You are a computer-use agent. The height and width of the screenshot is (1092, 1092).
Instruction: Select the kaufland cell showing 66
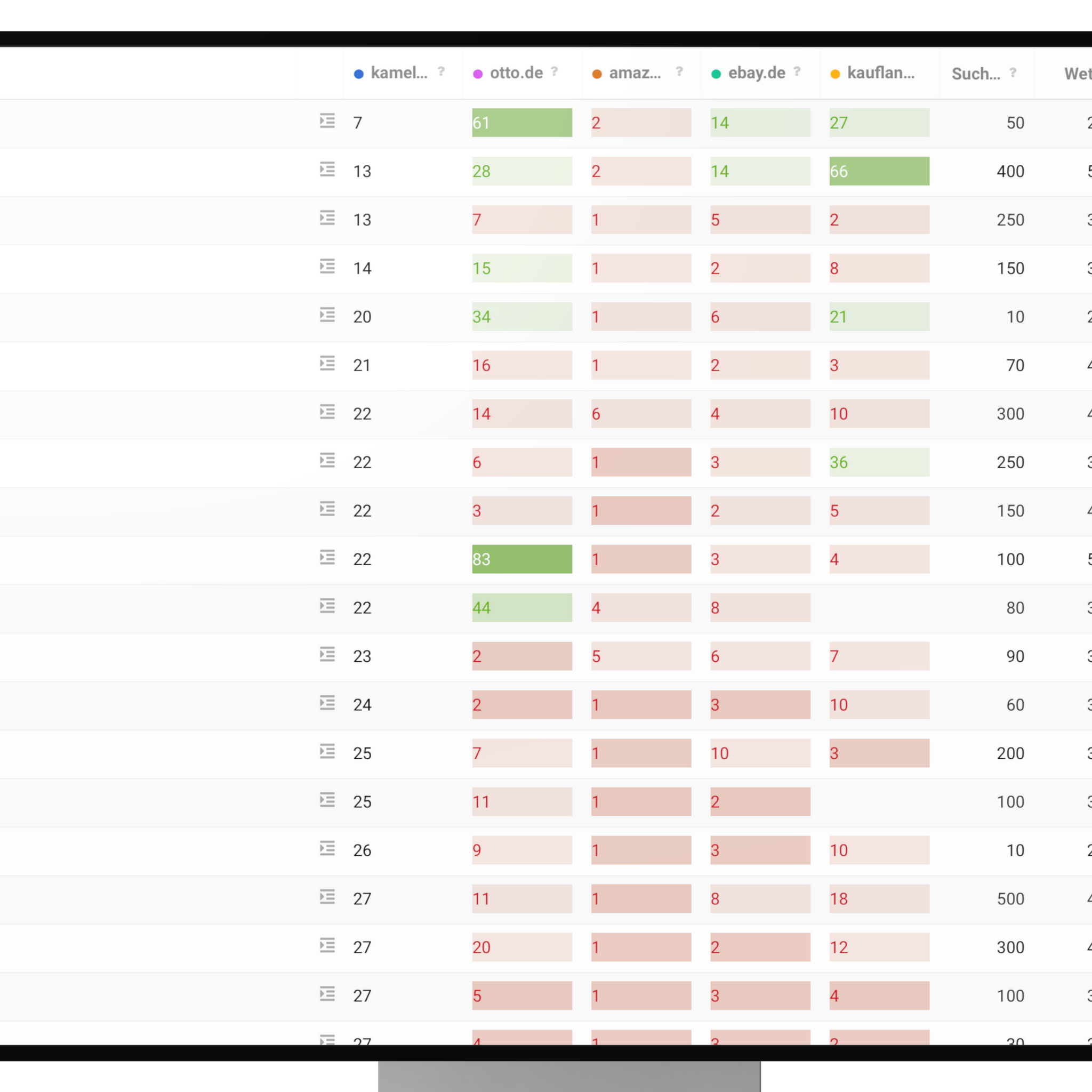click(x=879, y=171)
